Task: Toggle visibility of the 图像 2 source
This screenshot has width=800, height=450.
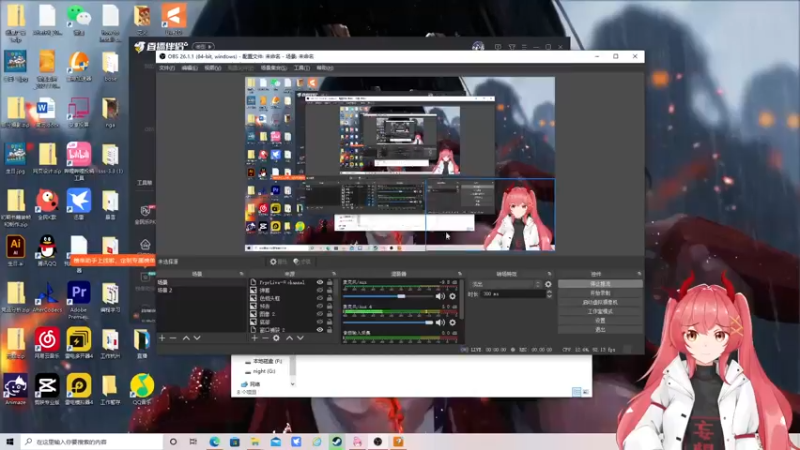Action: [320, 314]
